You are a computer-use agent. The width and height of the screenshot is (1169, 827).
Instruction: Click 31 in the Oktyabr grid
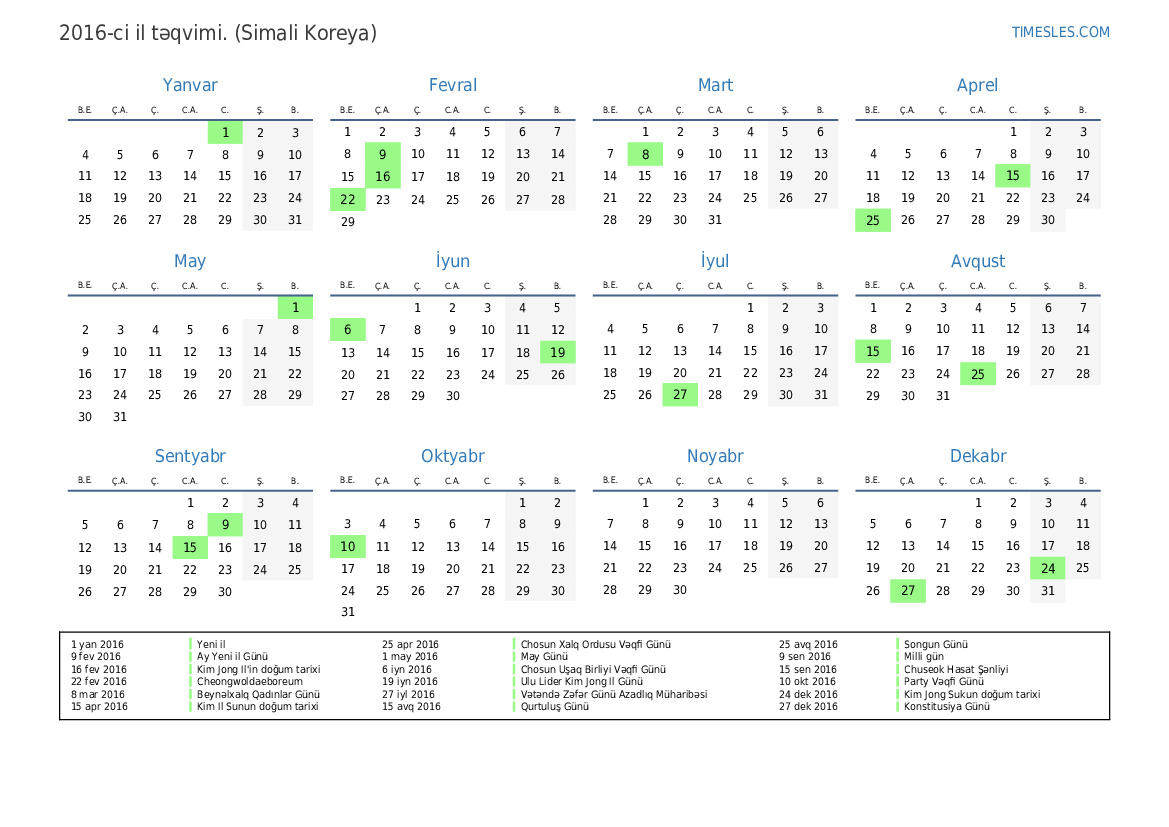[x=347, y=611]
